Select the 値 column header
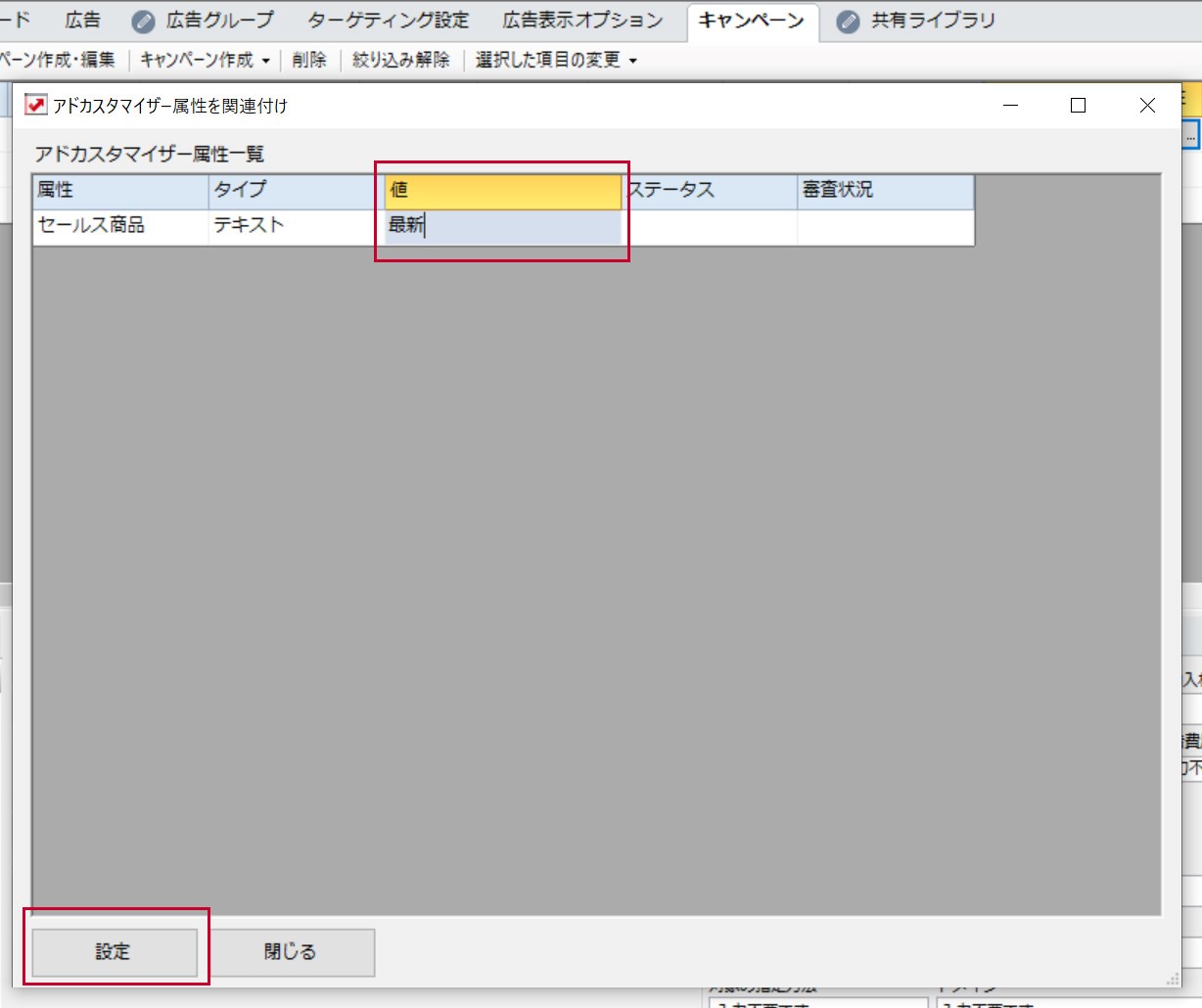 503,191
